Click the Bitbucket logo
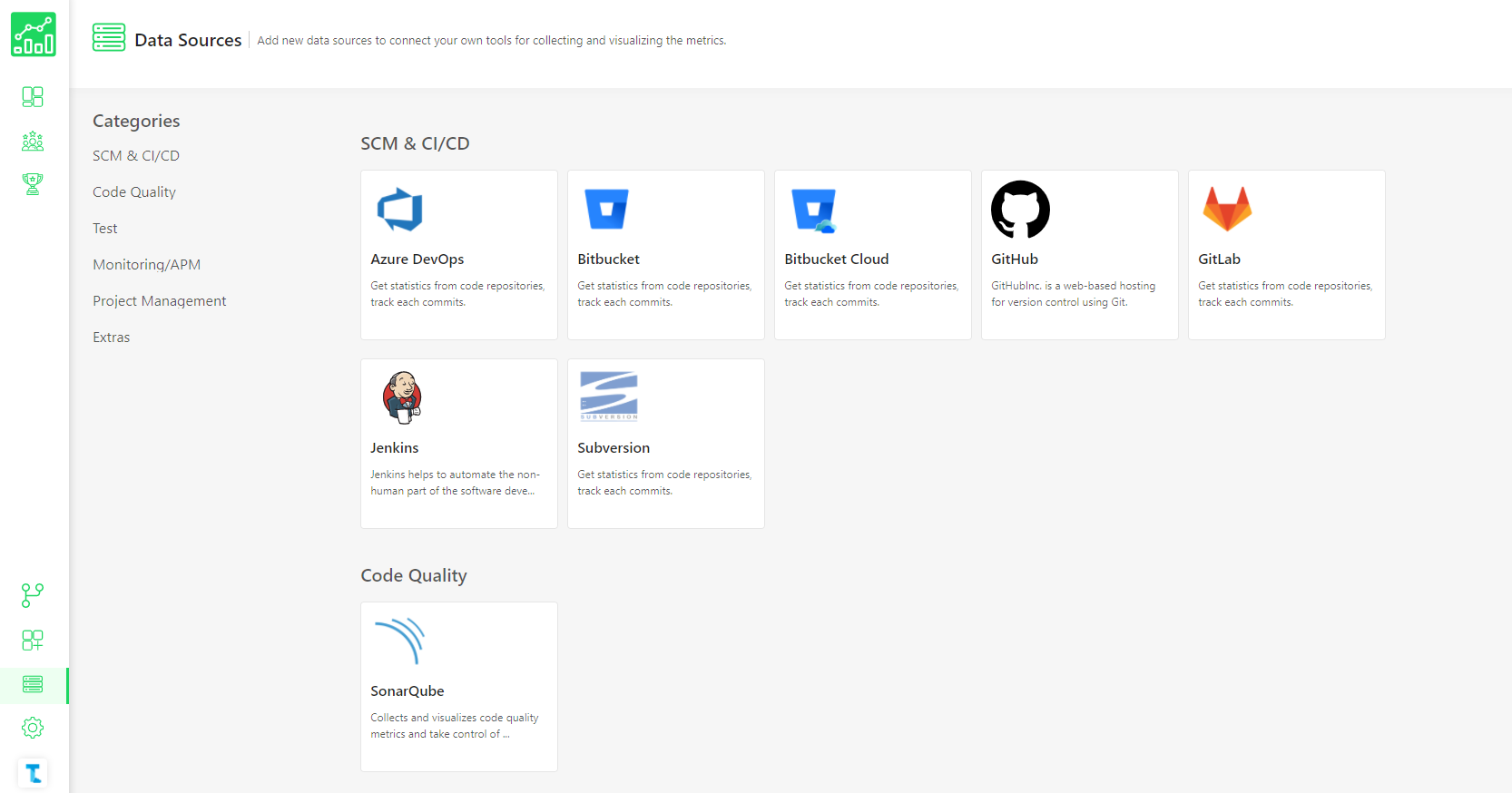The image size is (1512, 793). coord(607,209)
